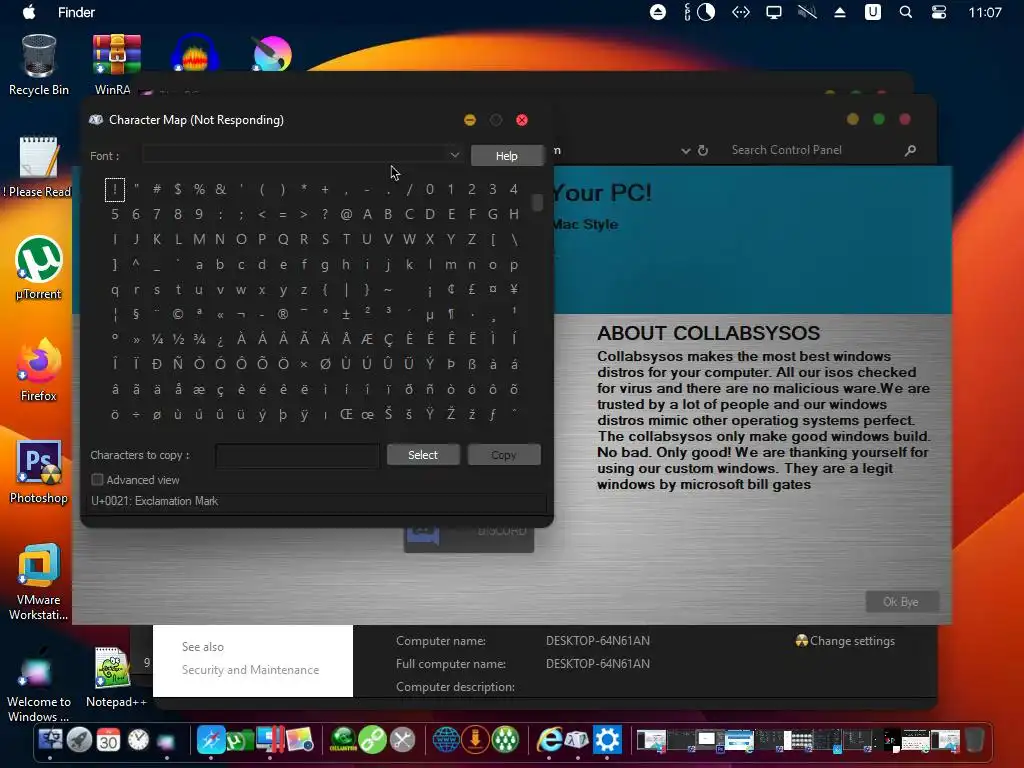Open the green link chain dock icon
The image size is (1024, 768).
point(373,740)
